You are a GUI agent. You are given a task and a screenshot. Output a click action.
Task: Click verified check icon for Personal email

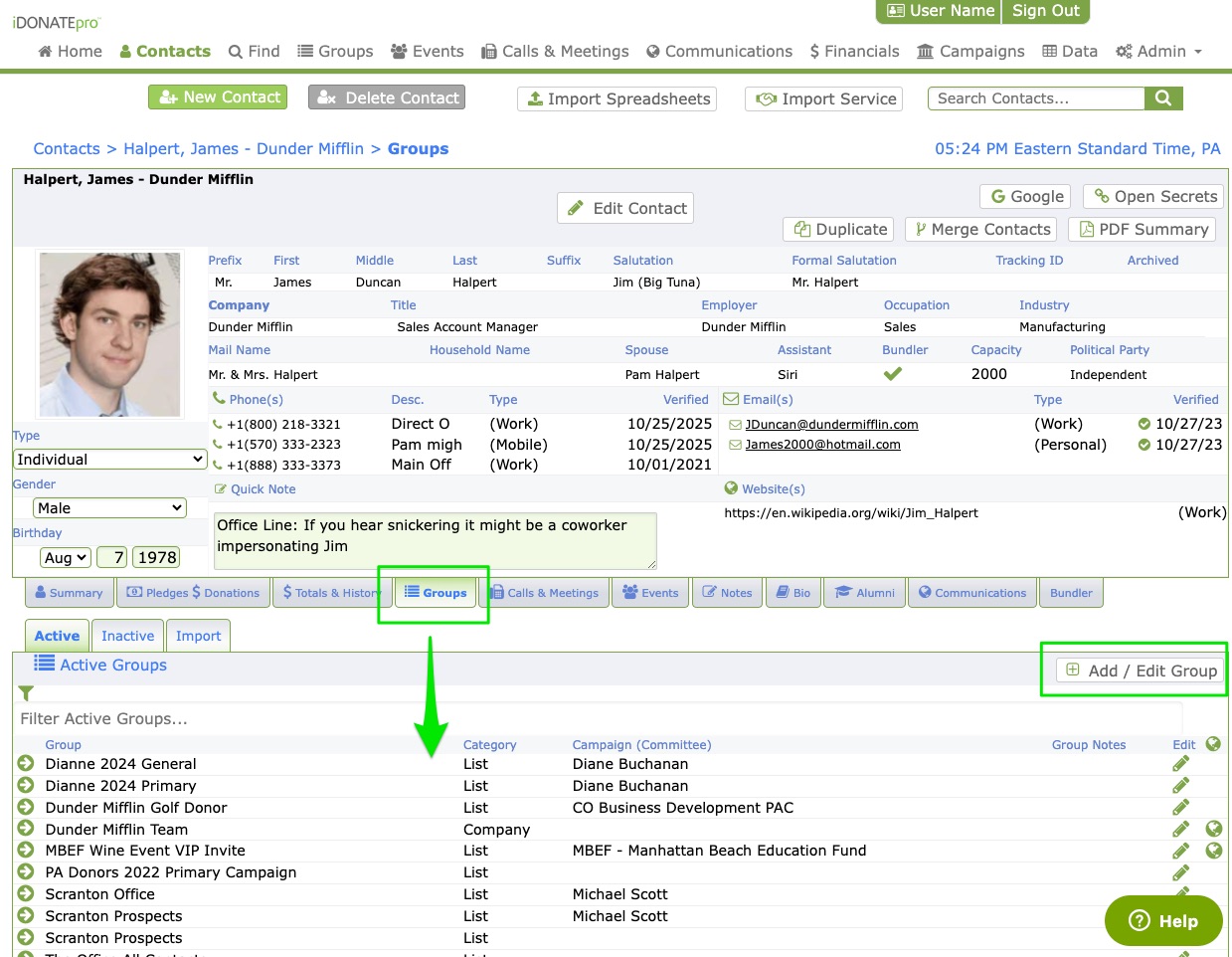pos(1144,445)
